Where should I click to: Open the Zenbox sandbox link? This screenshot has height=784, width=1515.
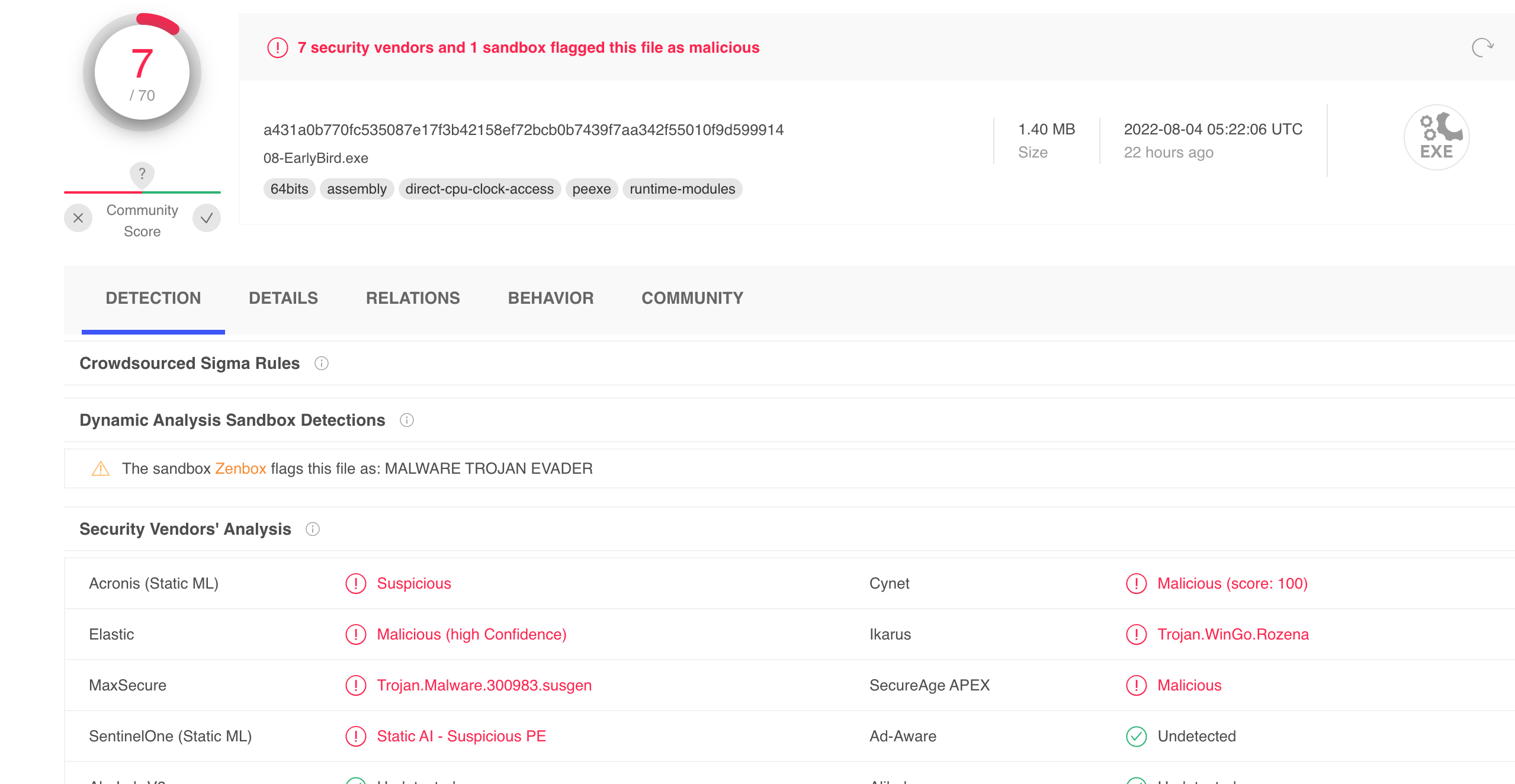point(240,468)
